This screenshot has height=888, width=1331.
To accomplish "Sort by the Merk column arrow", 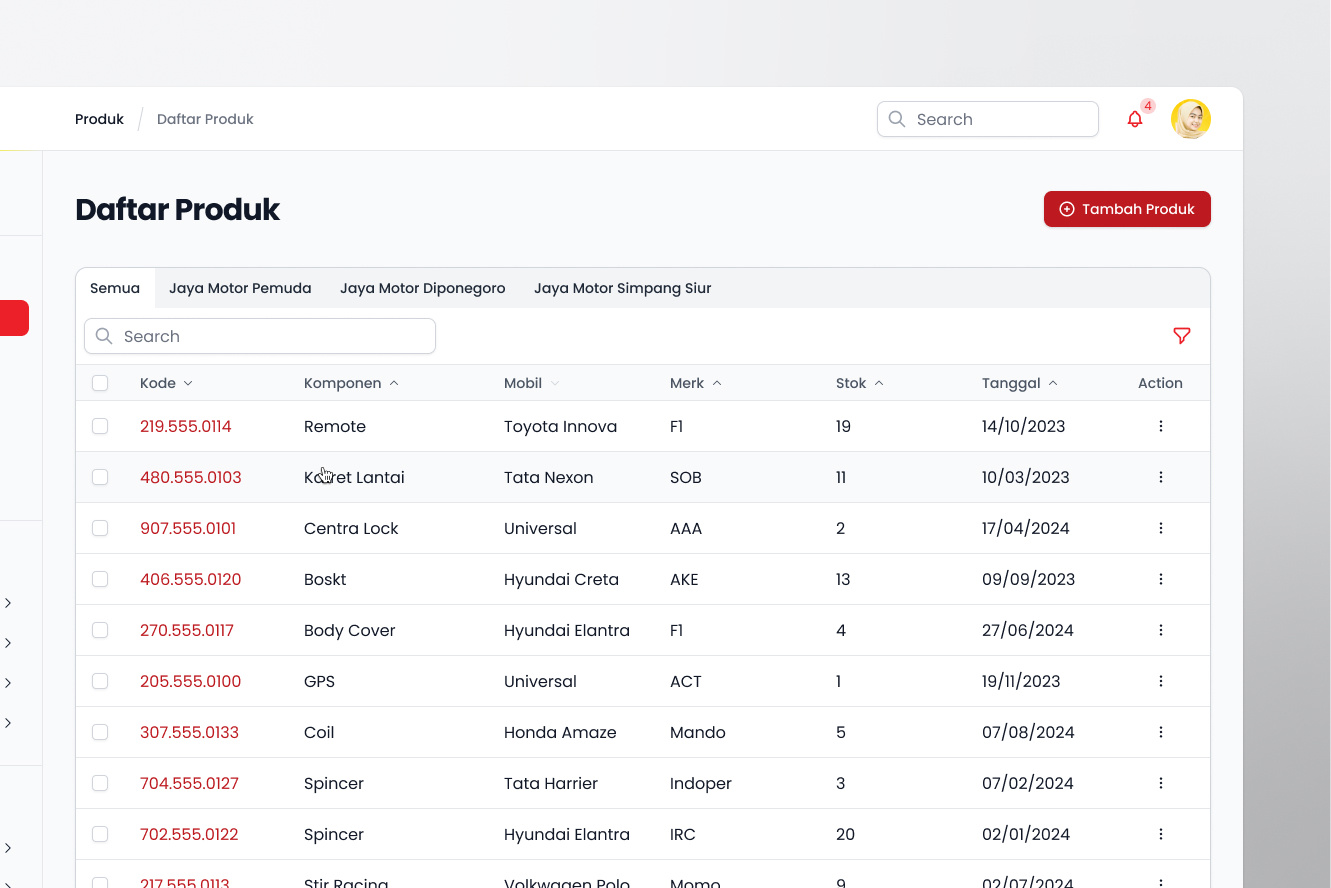I will (x=717, y=383).
